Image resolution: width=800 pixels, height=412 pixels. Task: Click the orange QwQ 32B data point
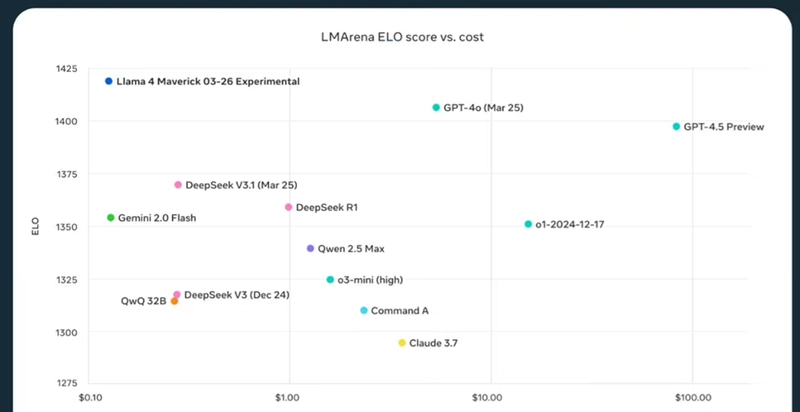pos(174,301)
